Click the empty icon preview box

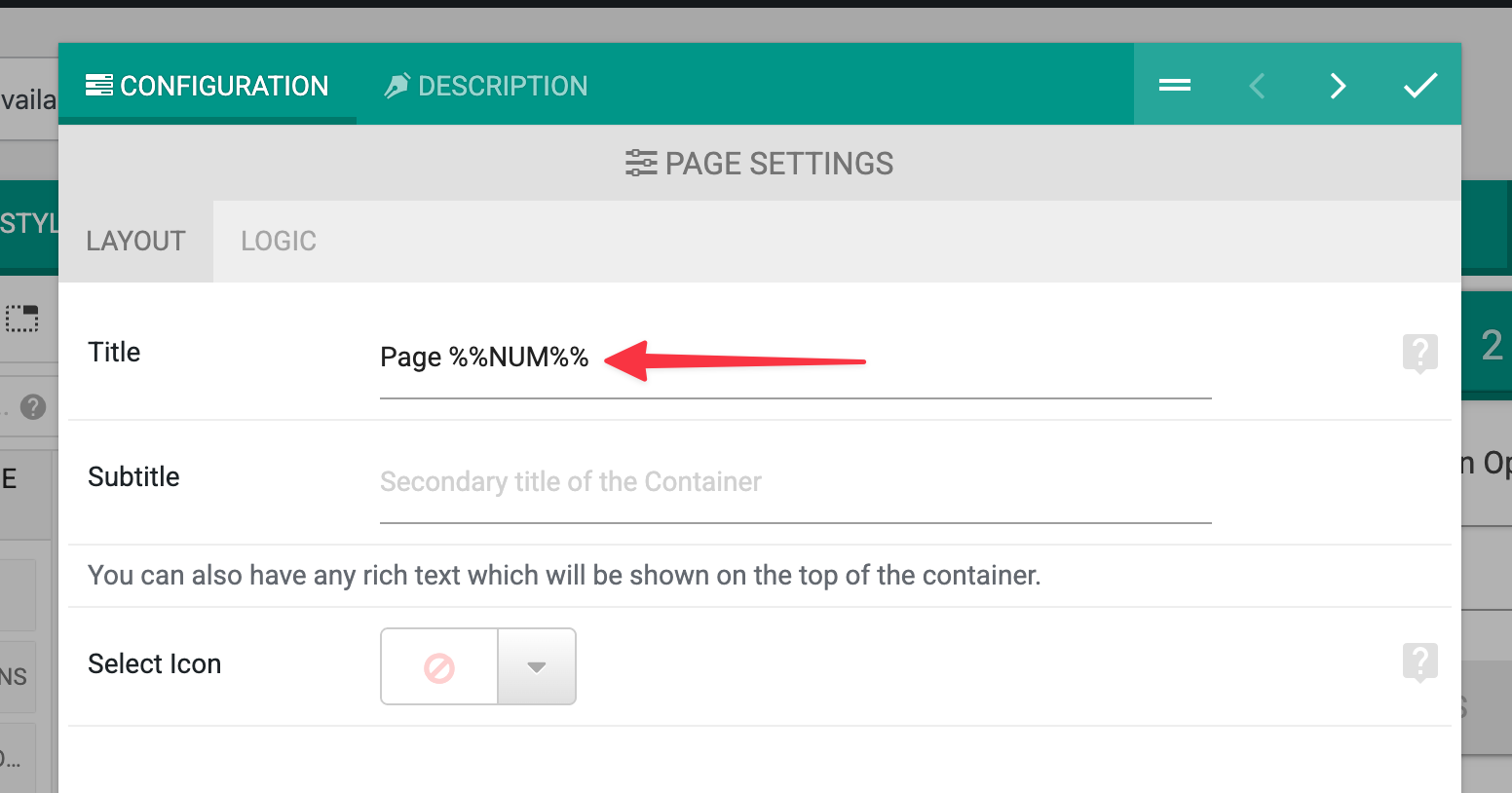[439, 666]
